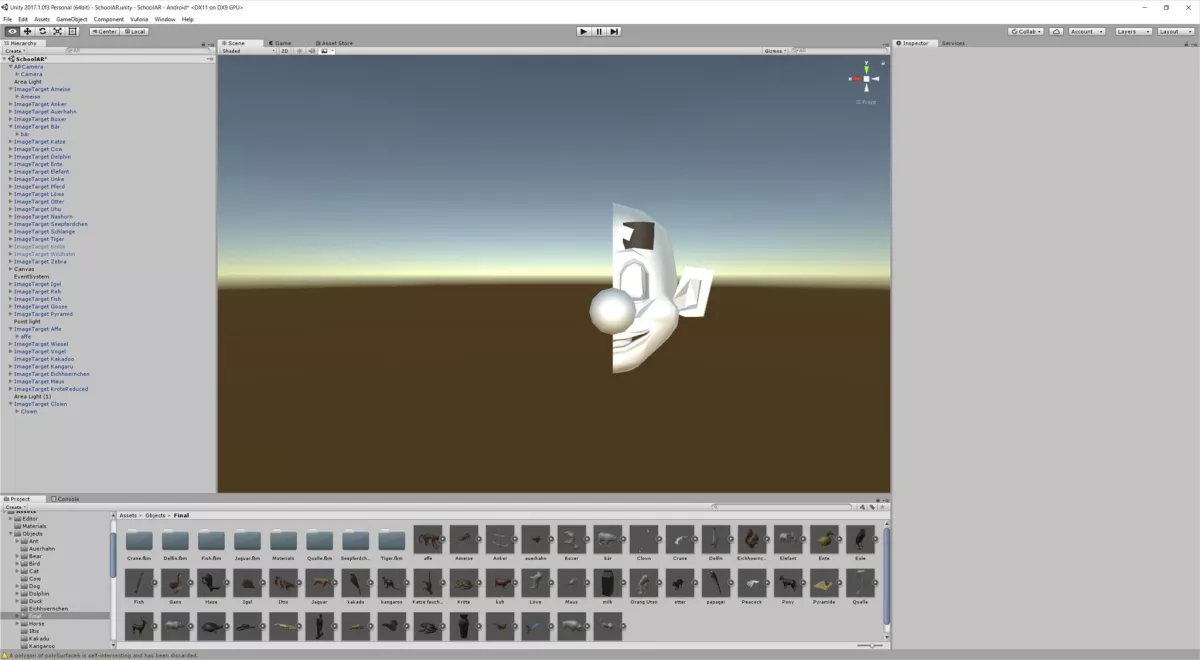Toggle pivot mode Center button
Image resolution: width=1200 pixels, height=660 pixels.
click(104, 31)
